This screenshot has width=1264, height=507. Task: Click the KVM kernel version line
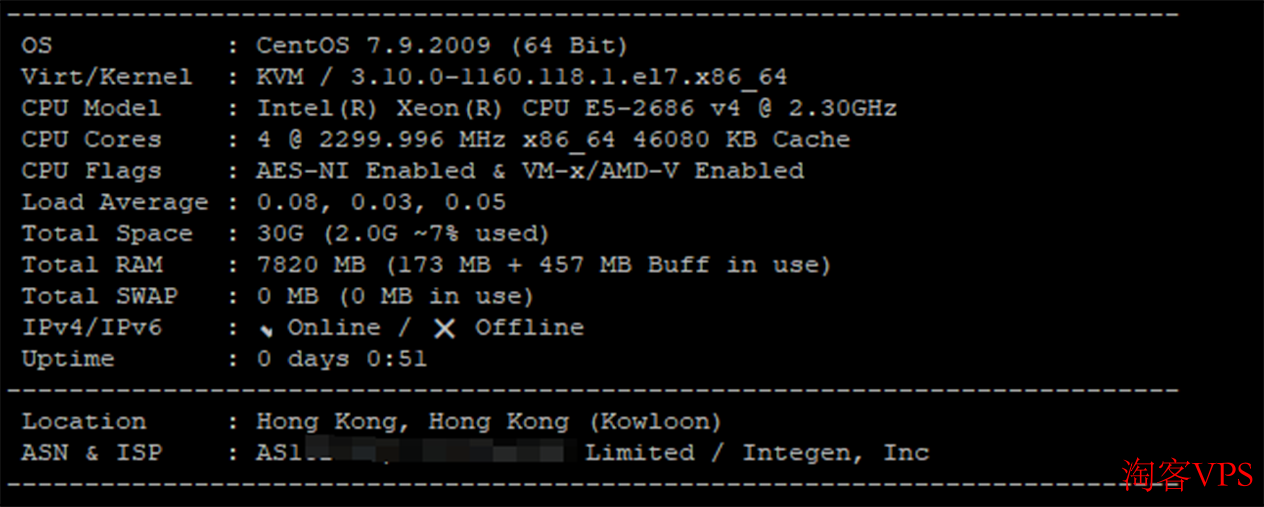[522, 77]
